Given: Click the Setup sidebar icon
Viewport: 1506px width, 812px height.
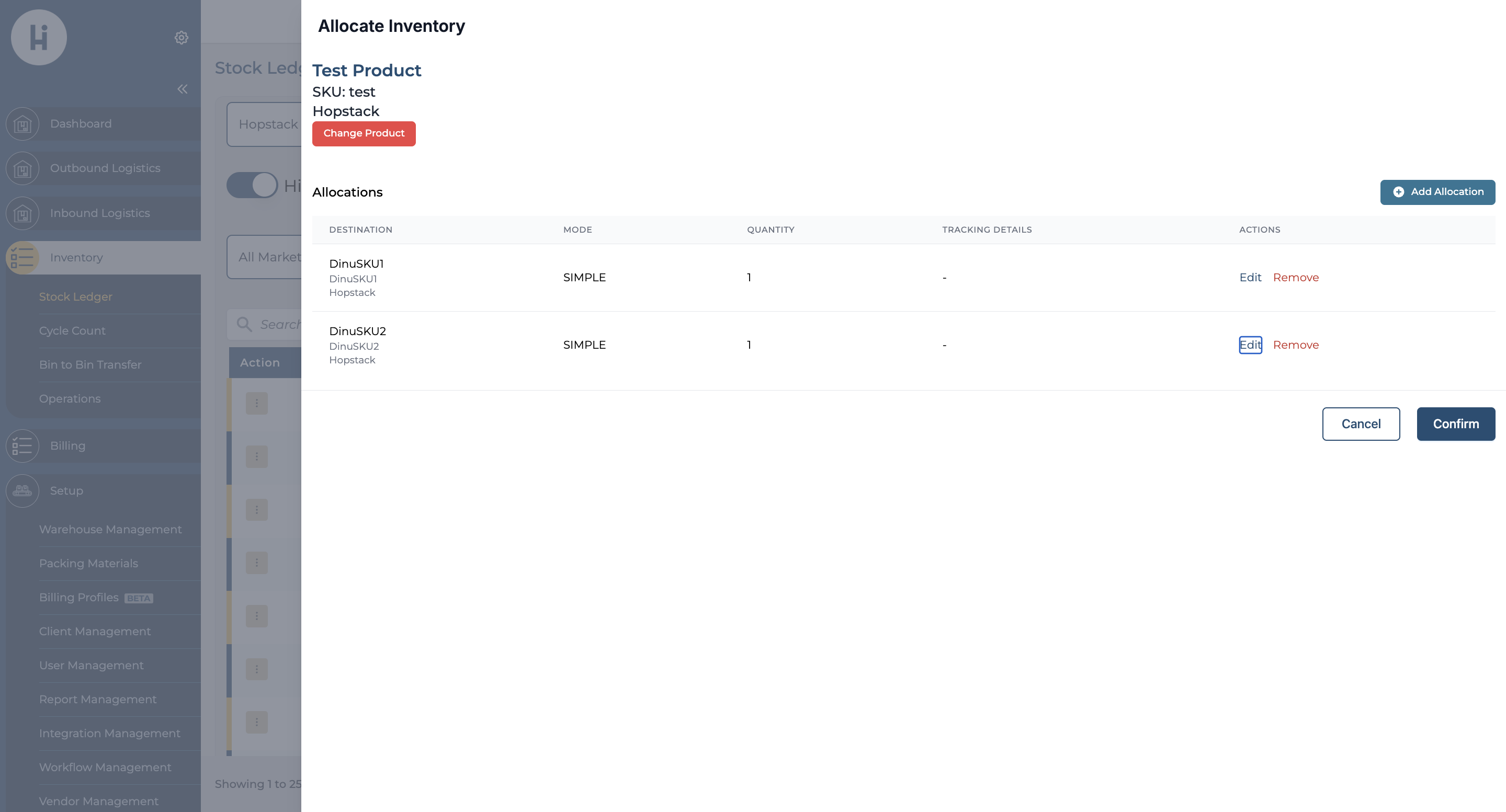Looking at the screenshot, I should point(22,491).
